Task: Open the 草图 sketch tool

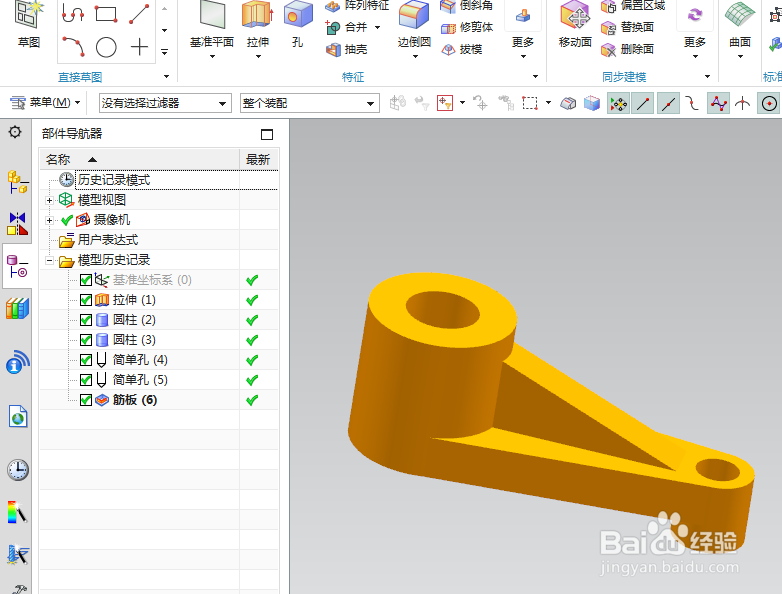Action: pyautogui.click(x=28, y=24)
